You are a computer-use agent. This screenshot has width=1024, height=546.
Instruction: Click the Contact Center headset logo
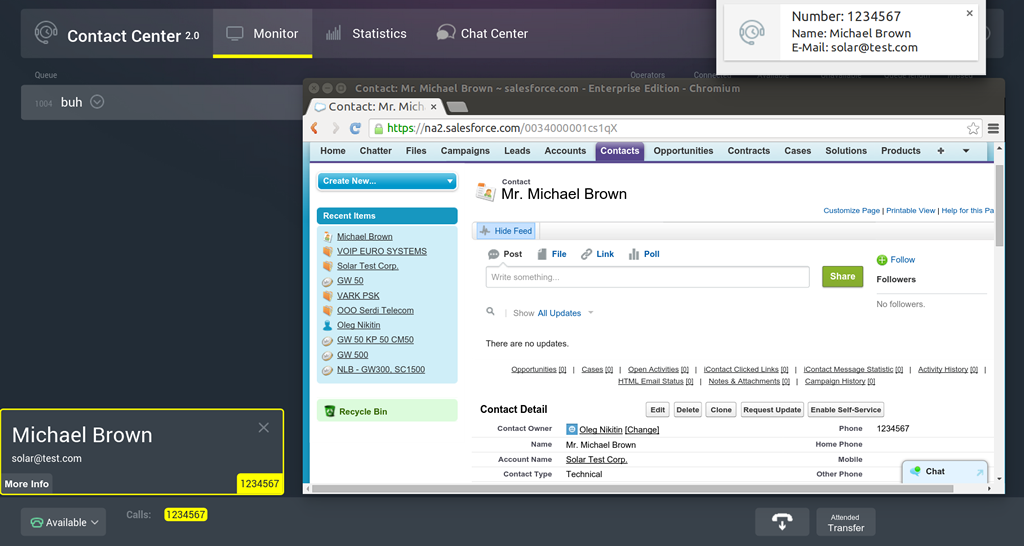46,33
